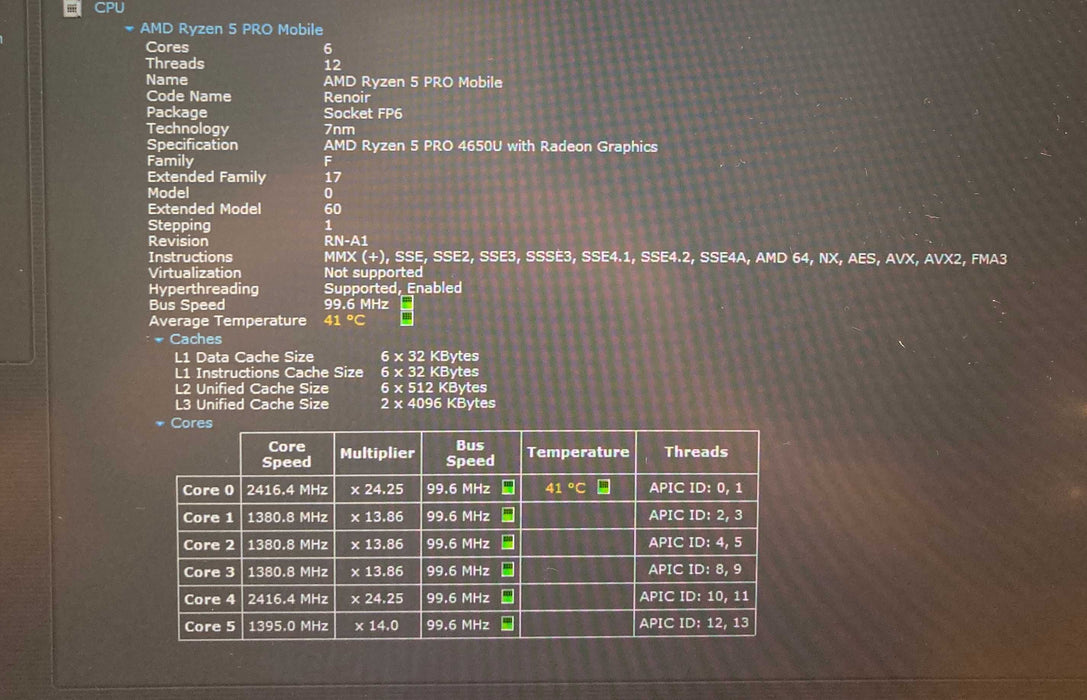Collapse the AMD Ryzen 5 PRO Mobile node

pyautogui.click(x=129, y=29)
